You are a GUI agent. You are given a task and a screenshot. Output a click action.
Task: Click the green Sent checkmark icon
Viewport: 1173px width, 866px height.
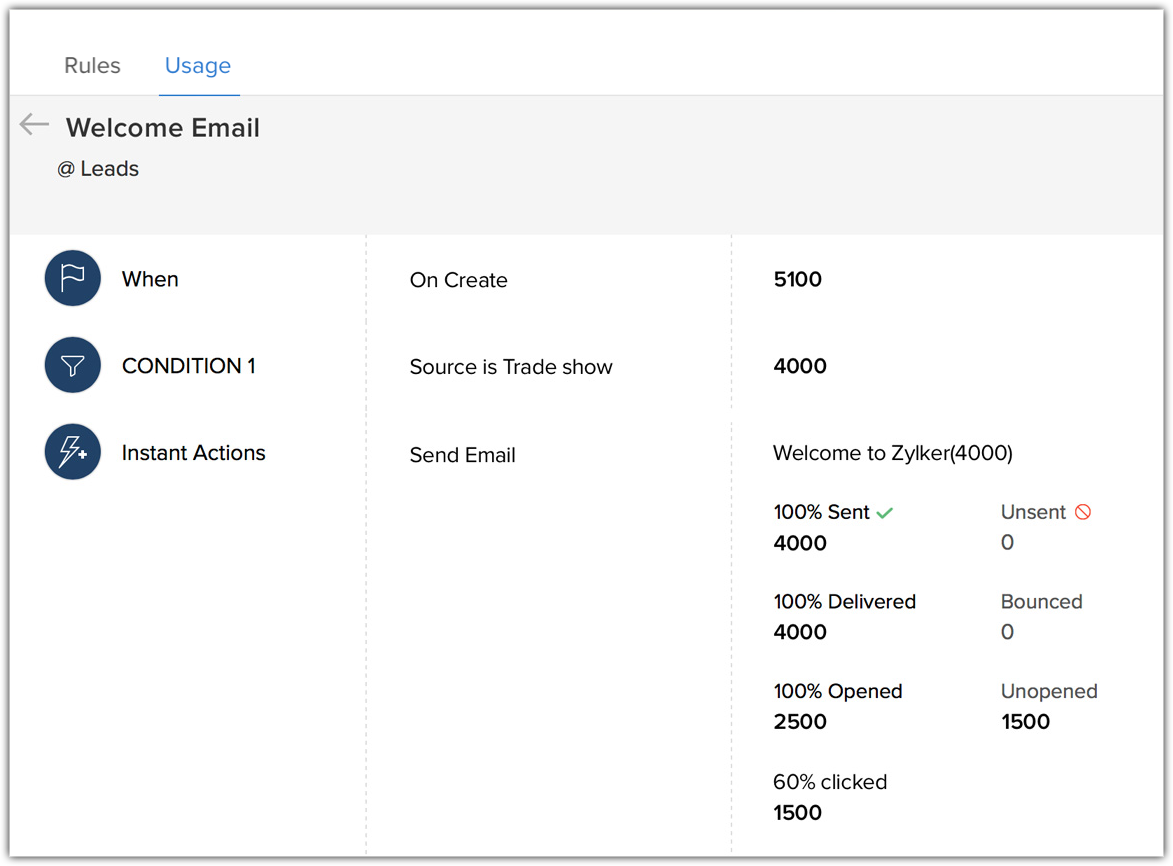(x=885, y=513)
